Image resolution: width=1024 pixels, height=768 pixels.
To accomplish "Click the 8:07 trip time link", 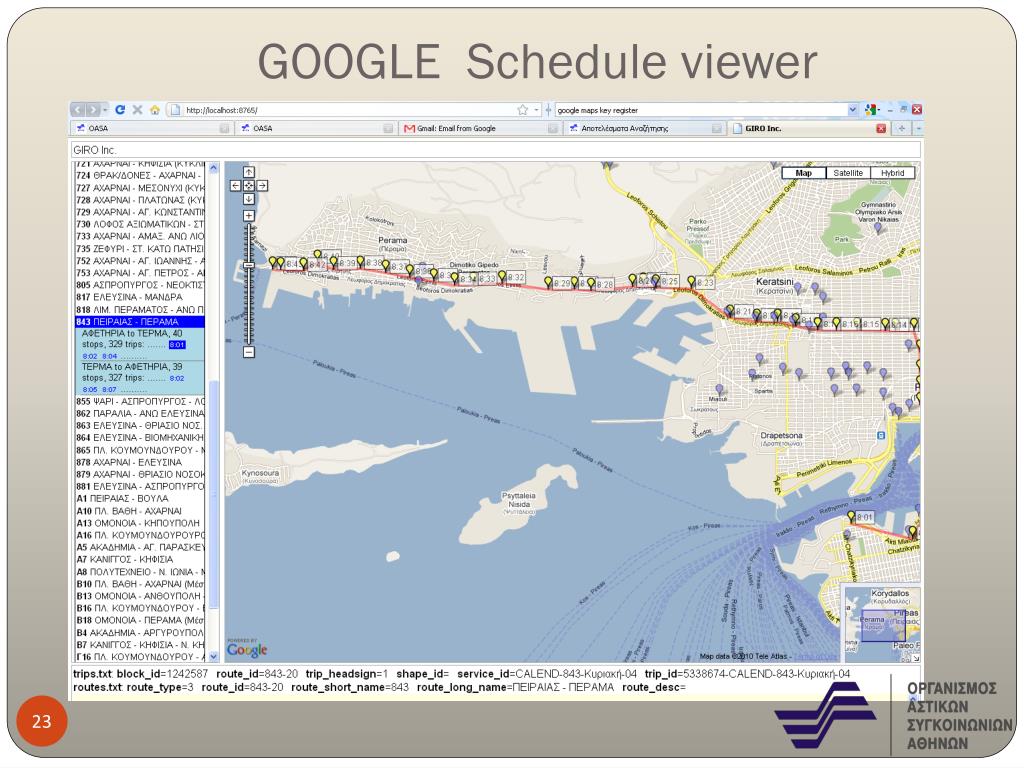I will click(110, 390).
